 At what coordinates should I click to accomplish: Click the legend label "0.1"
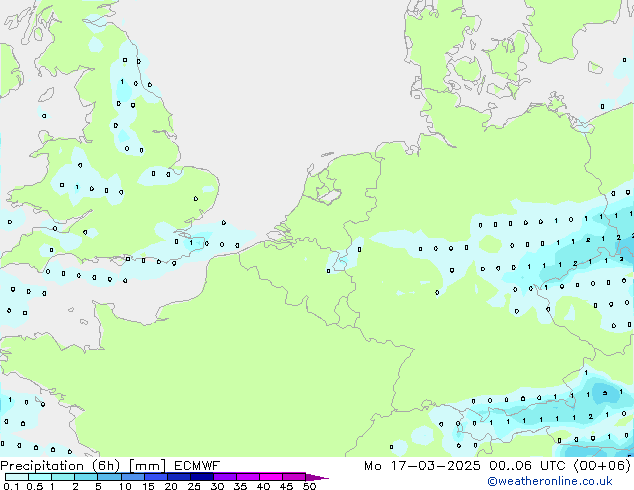11,486
